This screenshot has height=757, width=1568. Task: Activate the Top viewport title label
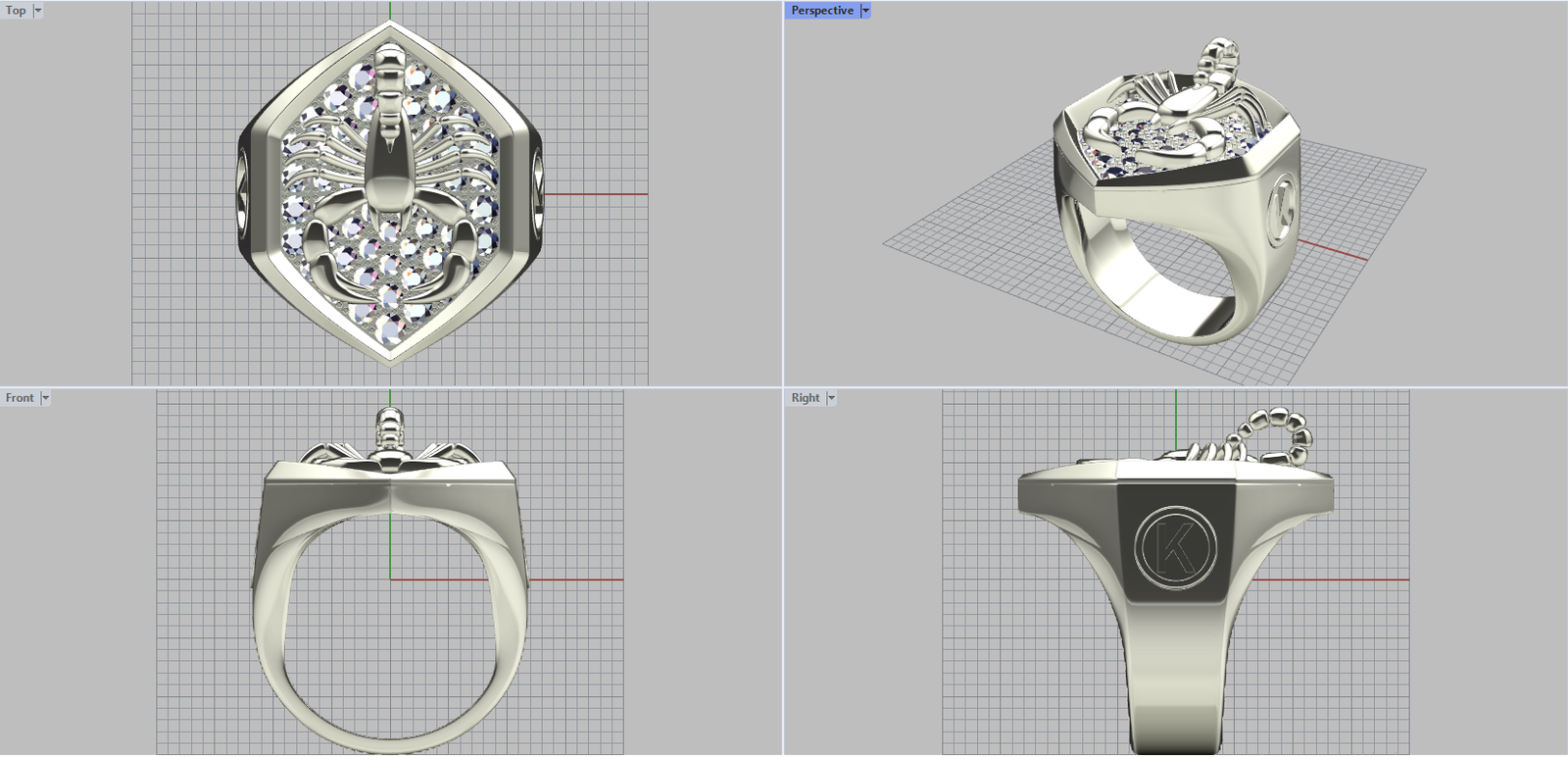point(16,11)
